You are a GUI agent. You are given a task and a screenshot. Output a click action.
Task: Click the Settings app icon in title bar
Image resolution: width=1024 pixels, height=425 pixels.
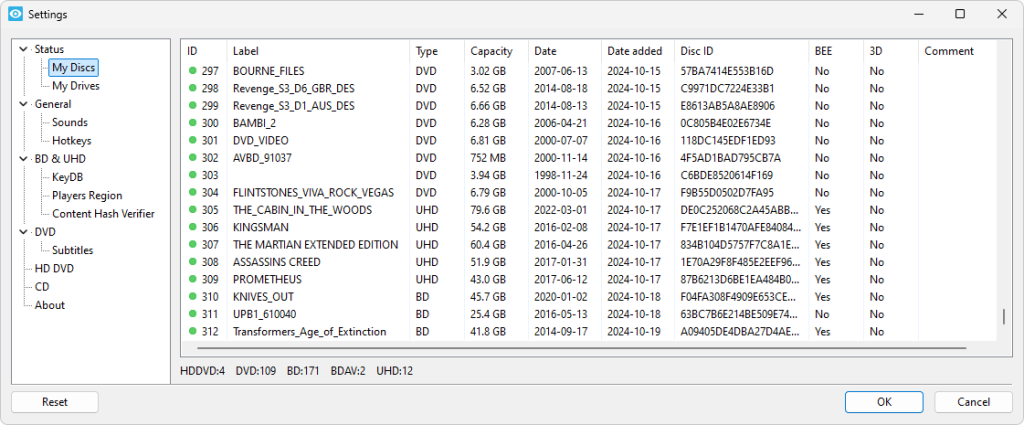coord(16,14)
